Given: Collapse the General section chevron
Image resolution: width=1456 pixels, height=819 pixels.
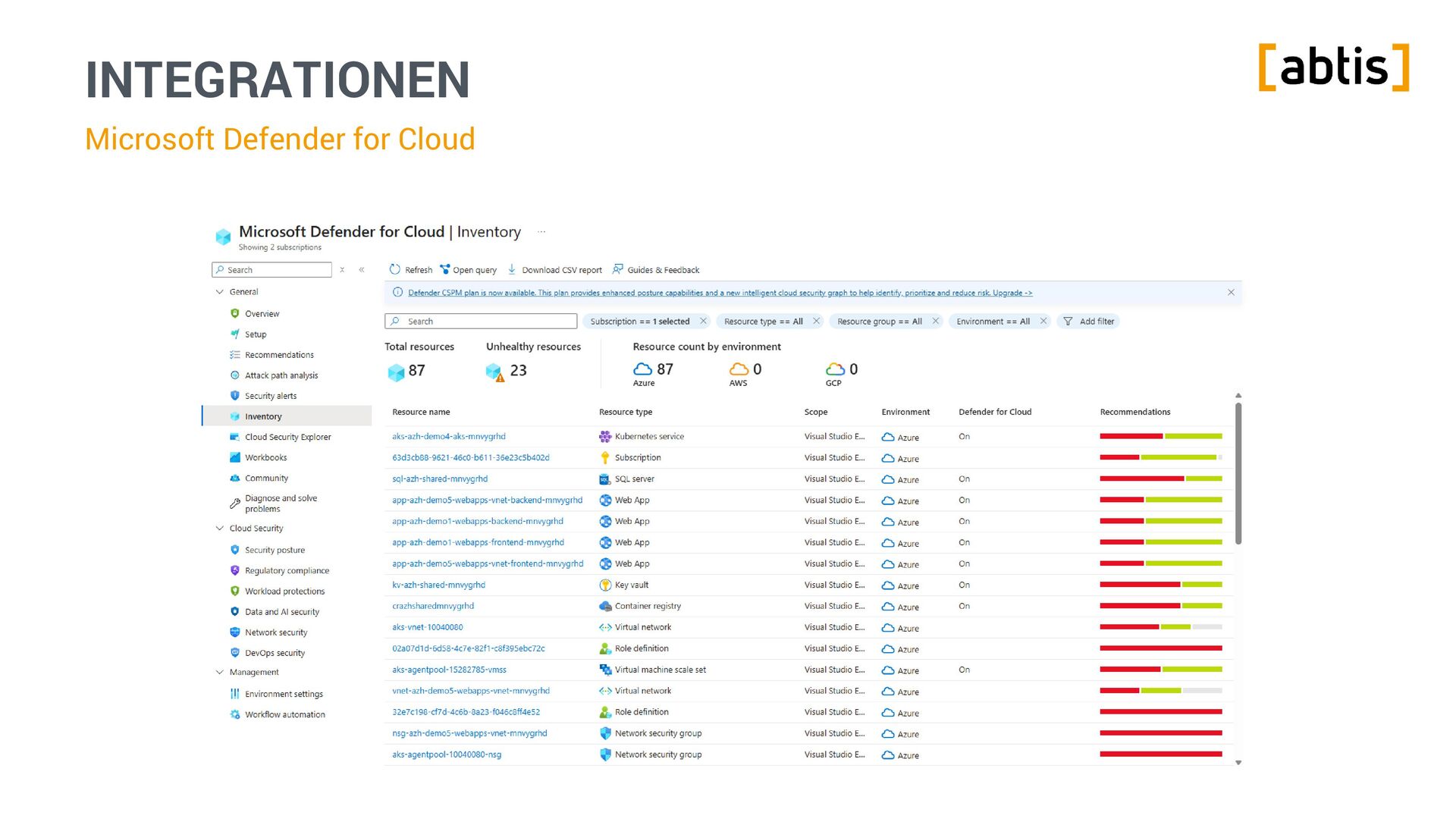Looking at the screenshot, I should 220,292.
